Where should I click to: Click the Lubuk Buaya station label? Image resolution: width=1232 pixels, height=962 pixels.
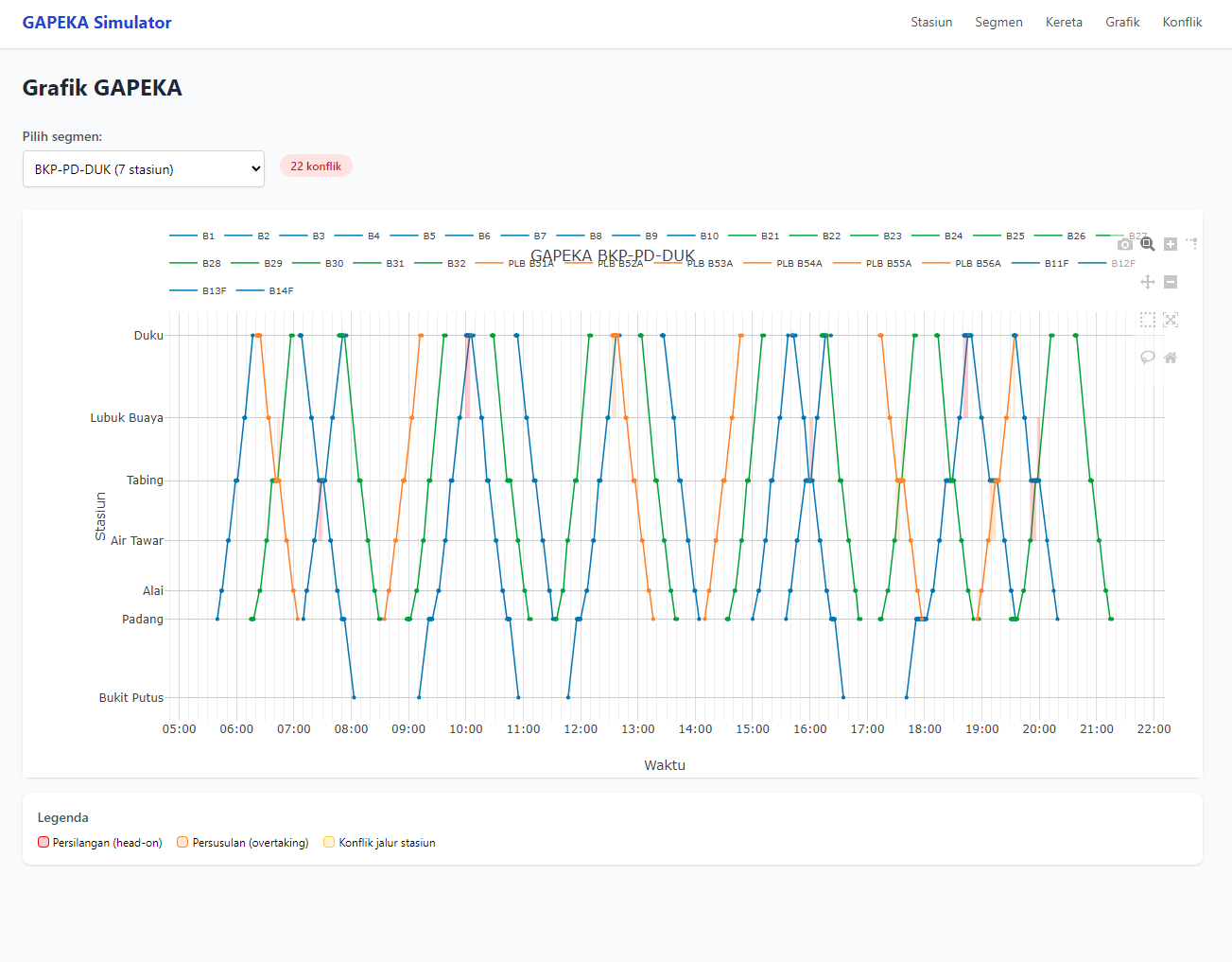(127, 417)
